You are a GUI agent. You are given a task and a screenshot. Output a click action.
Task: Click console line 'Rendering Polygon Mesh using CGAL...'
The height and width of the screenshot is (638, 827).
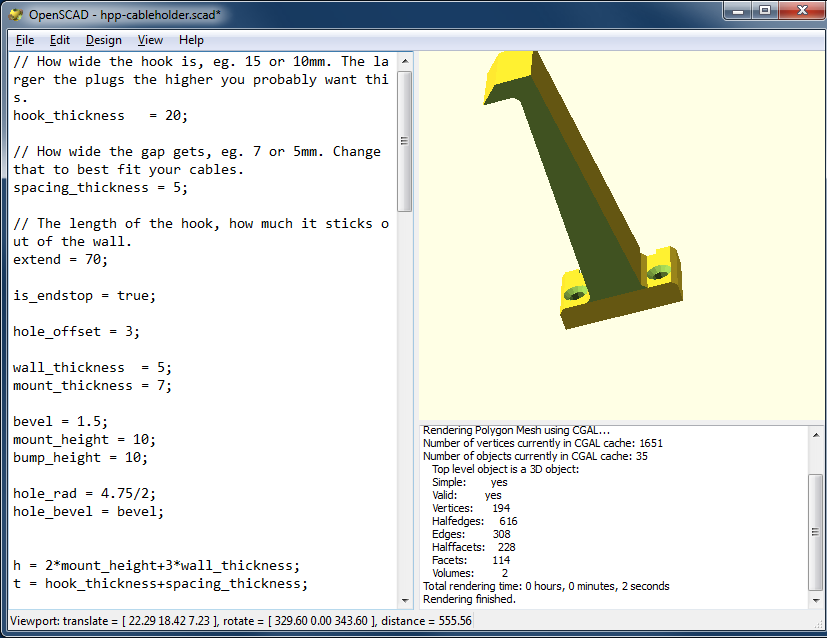[516, 430]
